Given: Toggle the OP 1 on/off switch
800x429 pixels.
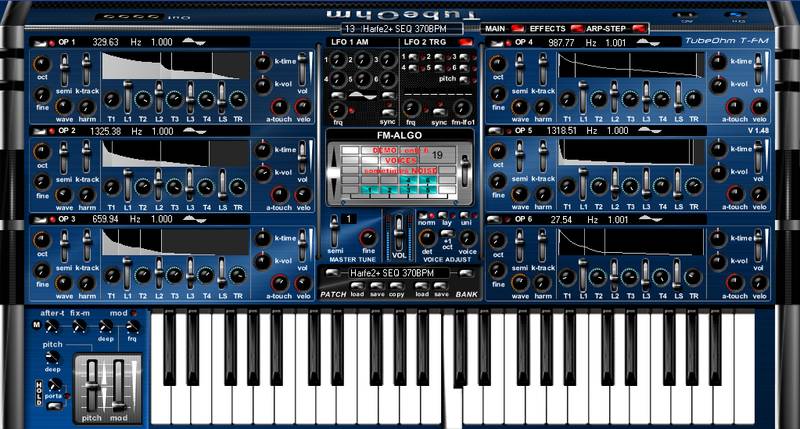Looking at the screenshot, I should (39, 43).
